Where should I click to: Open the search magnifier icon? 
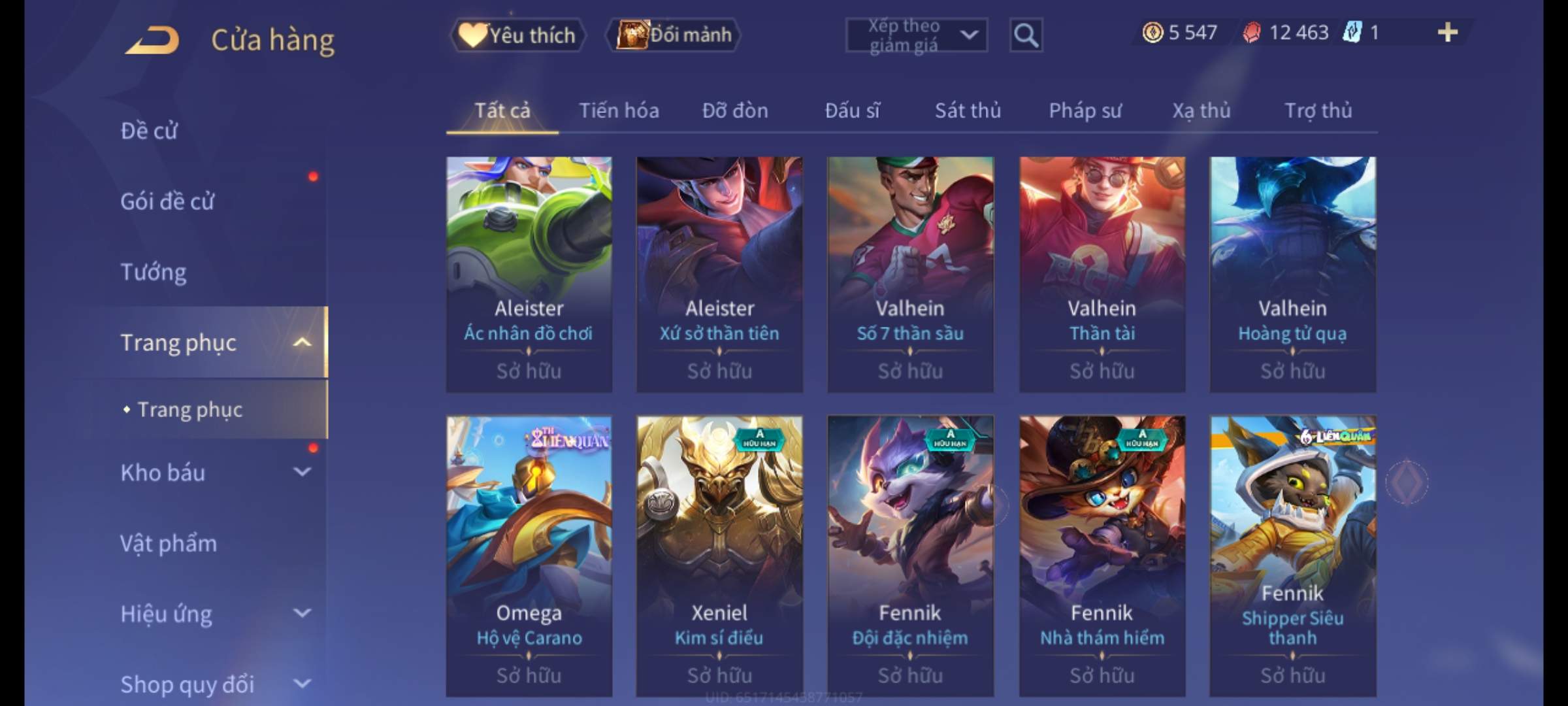coord(1025,35)
